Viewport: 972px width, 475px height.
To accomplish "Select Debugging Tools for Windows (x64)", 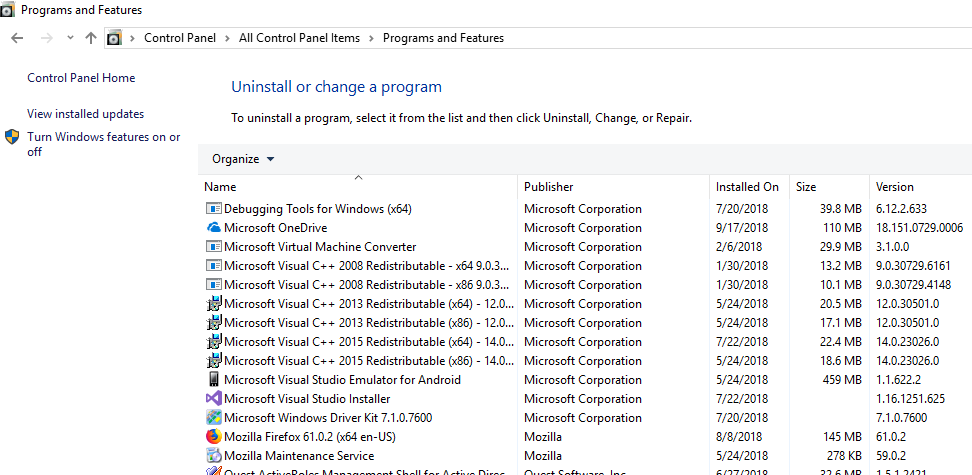I will tap(318, 208).
